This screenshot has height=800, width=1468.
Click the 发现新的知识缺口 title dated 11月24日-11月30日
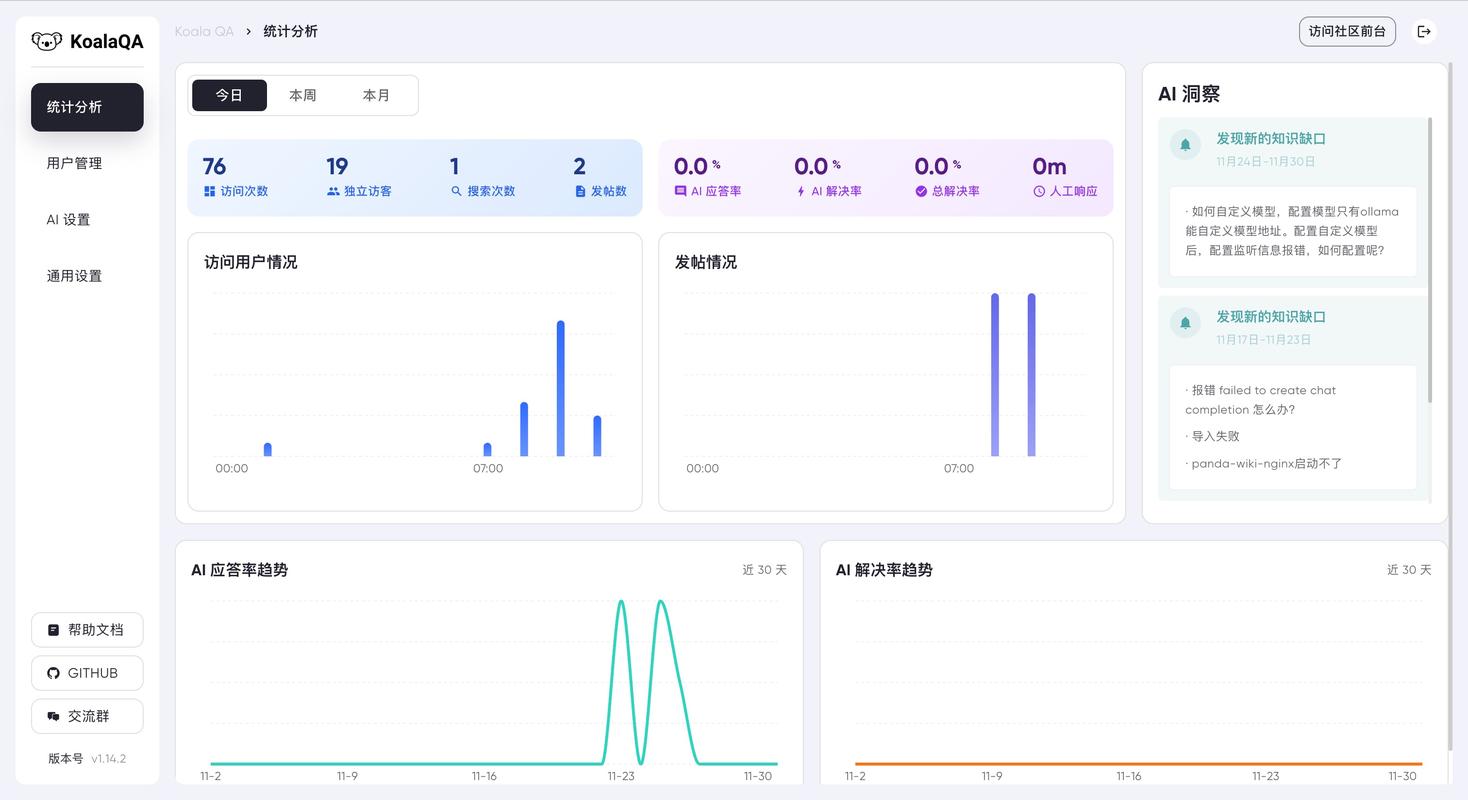(1271, 138)
